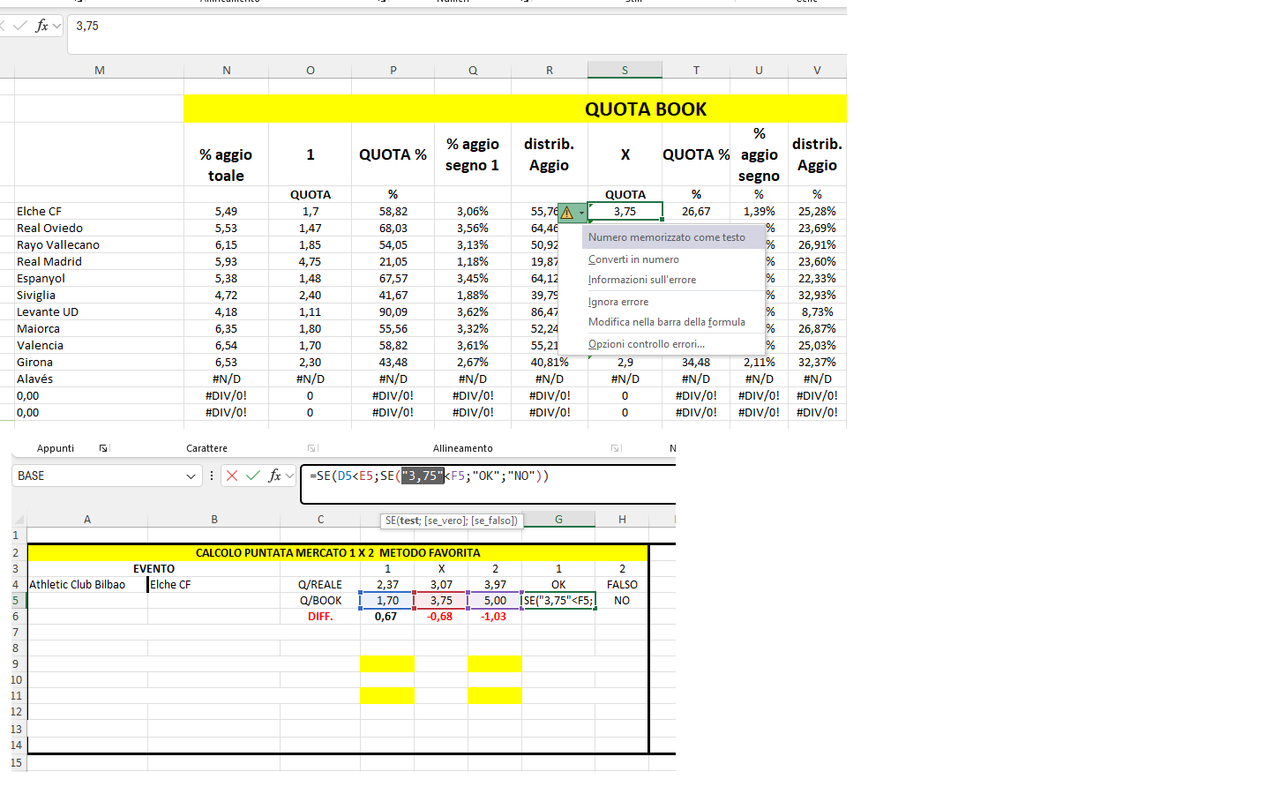Image resolution: width=1280 pixels, height=787 pixels.
Task: Click the 32,93% cell in the Siviglia row
Action: (x=817, y=295)
